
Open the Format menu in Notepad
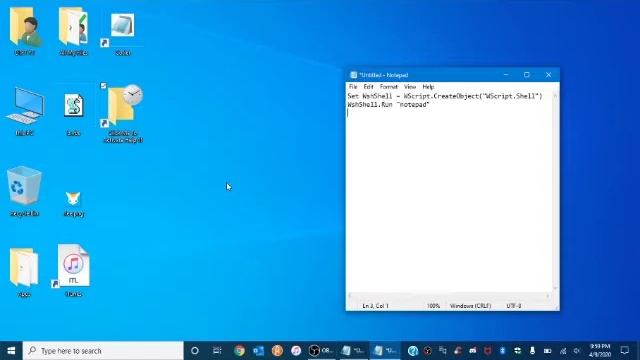click(388, 87)
